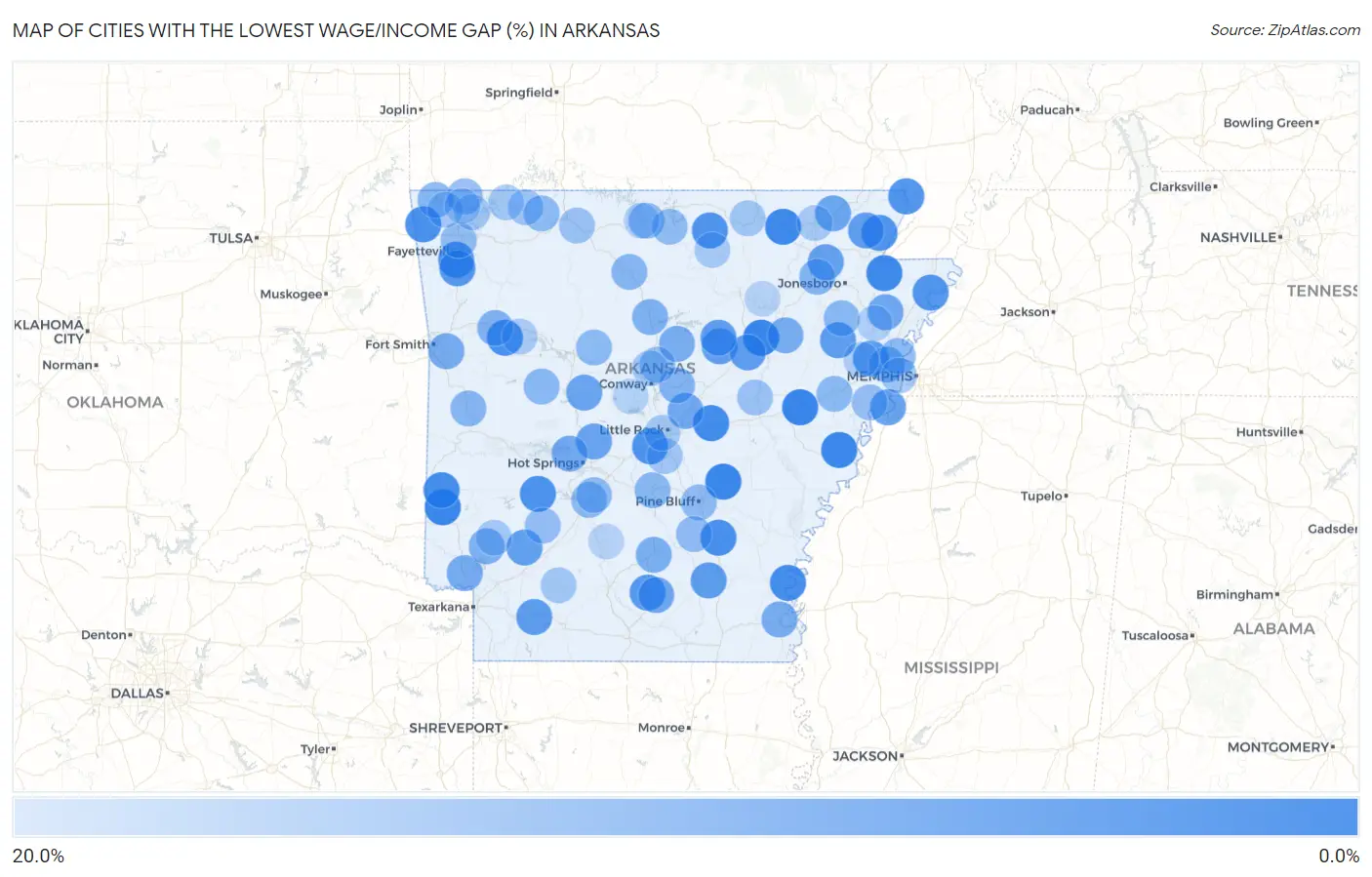Image resolution: width=1372 pixels, height=877 pixels.
Task: Click the Conway city label
Action: pos(624,384)
